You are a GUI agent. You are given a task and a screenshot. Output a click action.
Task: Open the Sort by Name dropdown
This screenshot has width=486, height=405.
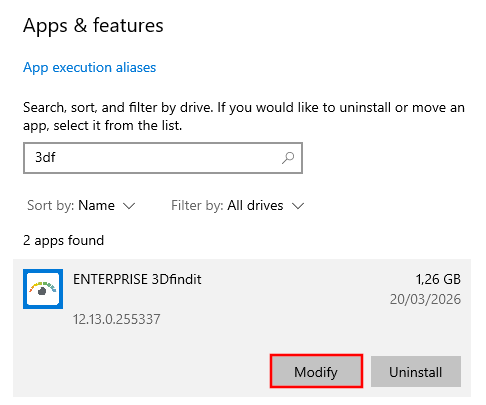click(81, 206)
